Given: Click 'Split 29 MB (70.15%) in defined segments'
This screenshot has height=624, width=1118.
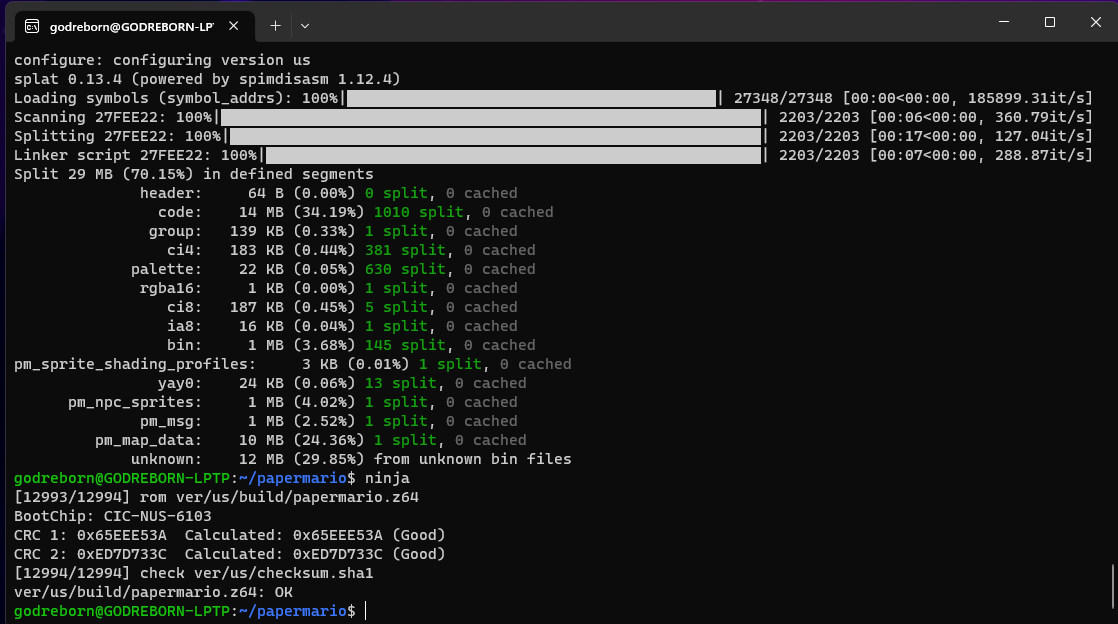Looking at the screenshot, I should (x=193, y=174).
